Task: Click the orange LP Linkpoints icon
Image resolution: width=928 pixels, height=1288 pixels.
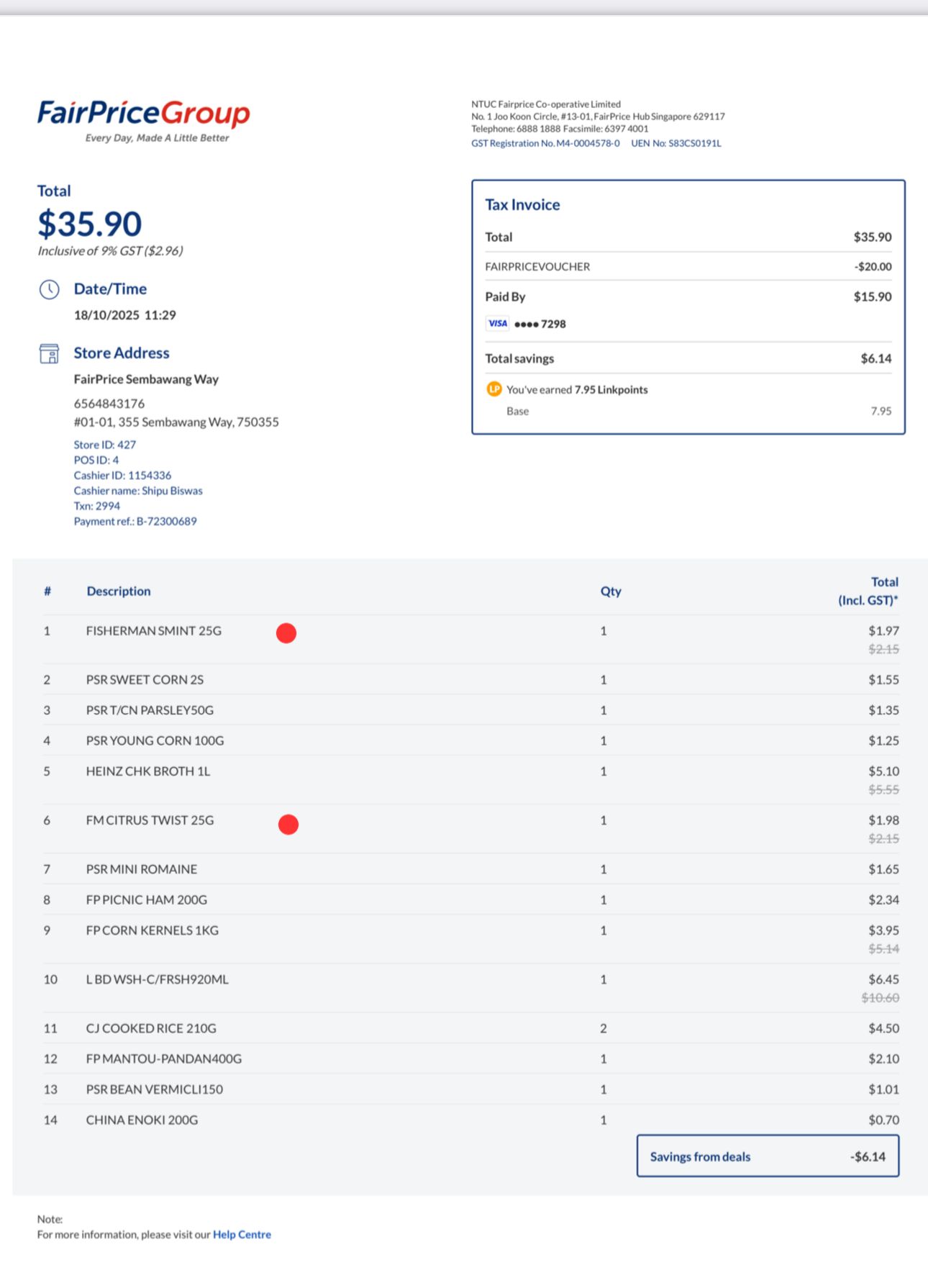Action: click(x=494, y=389)
